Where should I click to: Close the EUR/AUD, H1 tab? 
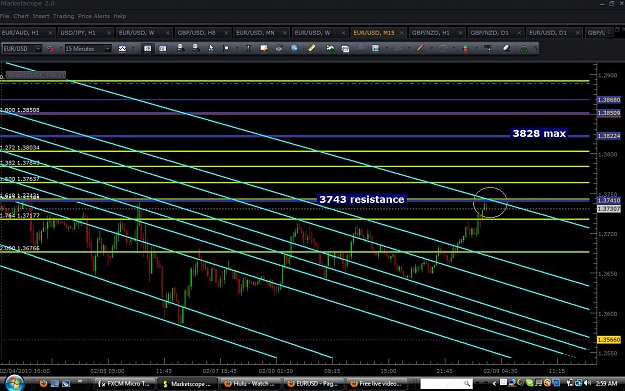click(50, 33)
